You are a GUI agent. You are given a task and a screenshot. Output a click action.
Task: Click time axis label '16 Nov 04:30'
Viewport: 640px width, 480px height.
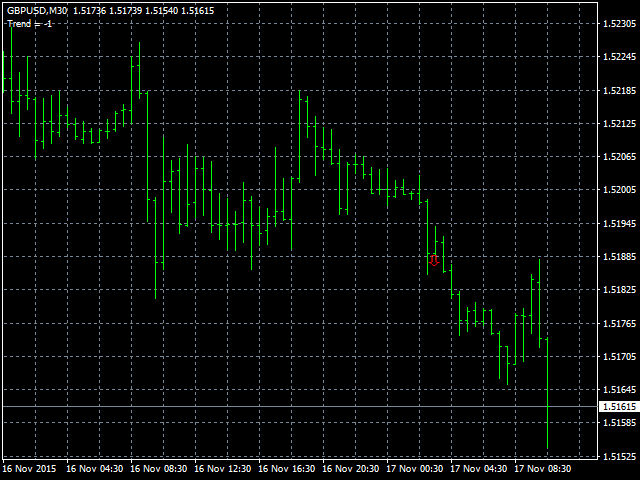pos(95,469)
